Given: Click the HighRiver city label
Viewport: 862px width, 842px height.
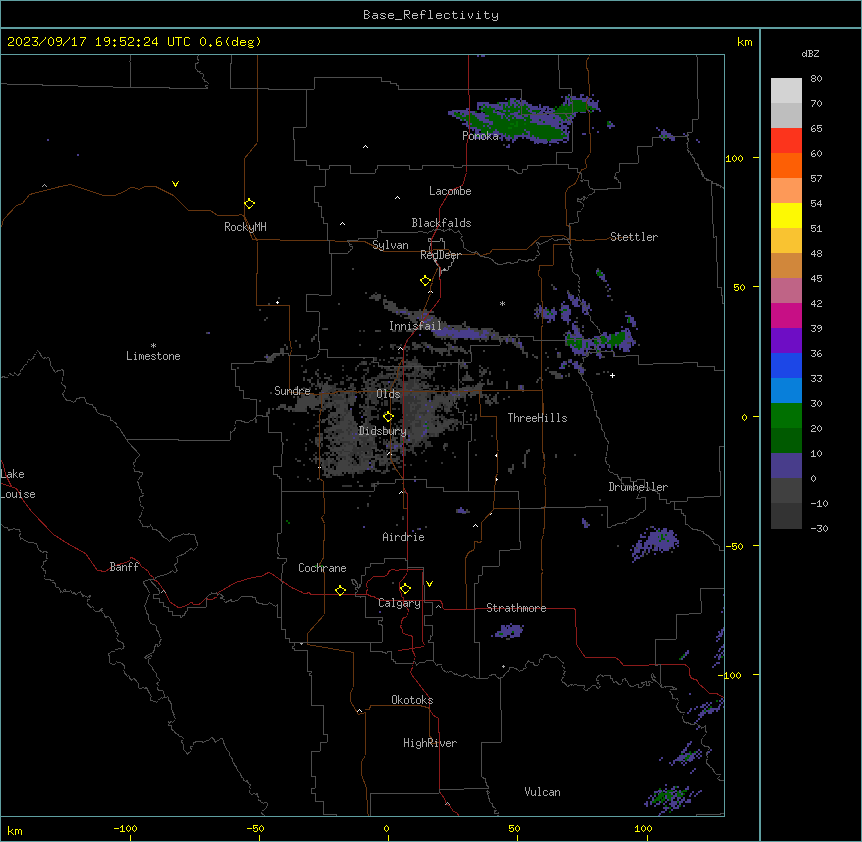Looking at the screenshot, I should (x=430, y=743).
